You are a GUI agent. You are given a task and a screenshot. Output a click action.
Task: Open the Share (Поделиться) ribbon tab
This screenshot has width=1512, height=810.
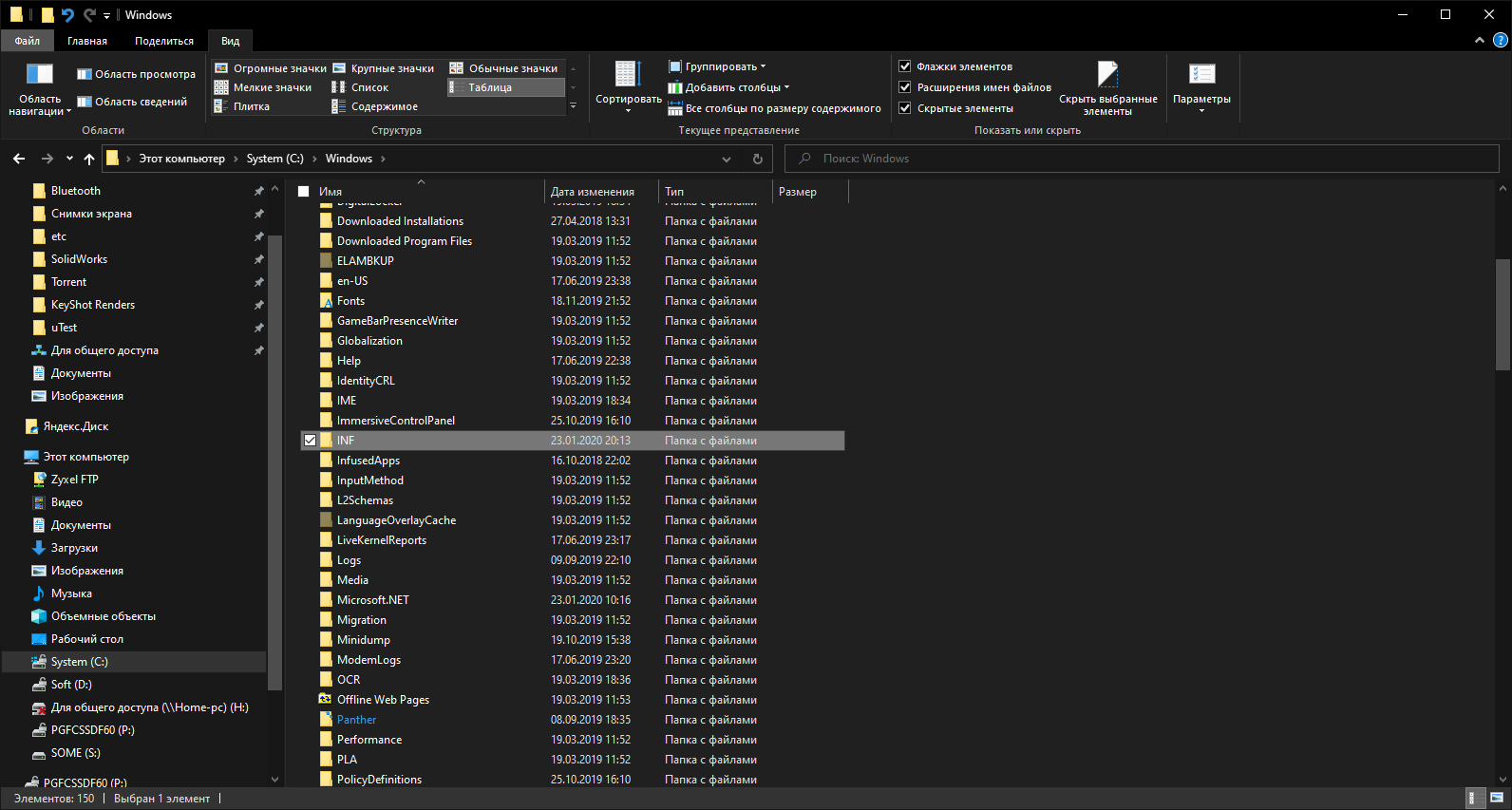point(164,41)
